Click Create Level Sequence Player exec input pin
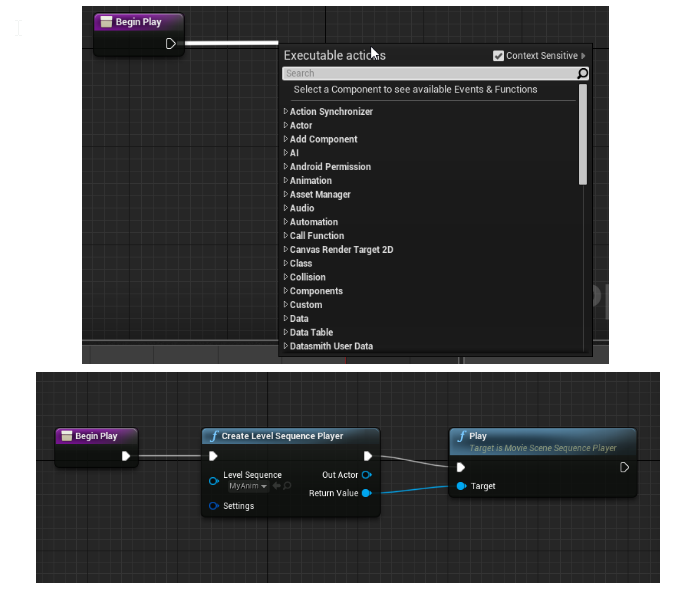This screenshot has height=598, width=686. coord(213,457)
